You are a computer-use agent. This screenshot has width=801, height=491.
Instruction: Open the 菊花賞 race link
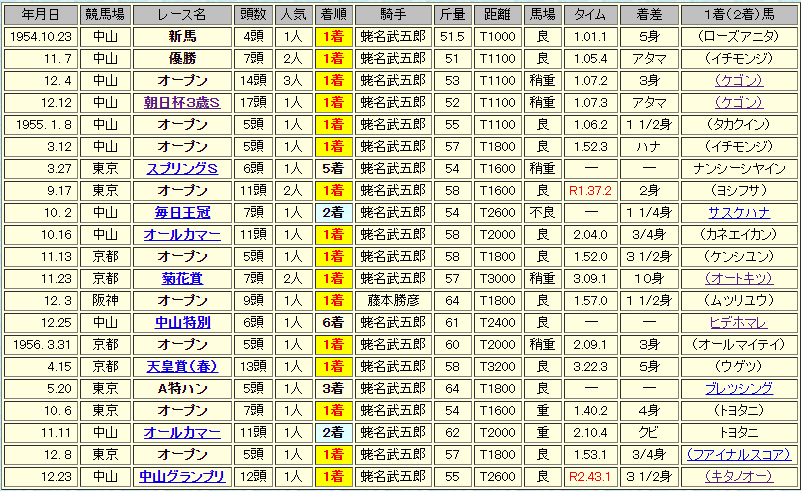(x=182, y=278)
